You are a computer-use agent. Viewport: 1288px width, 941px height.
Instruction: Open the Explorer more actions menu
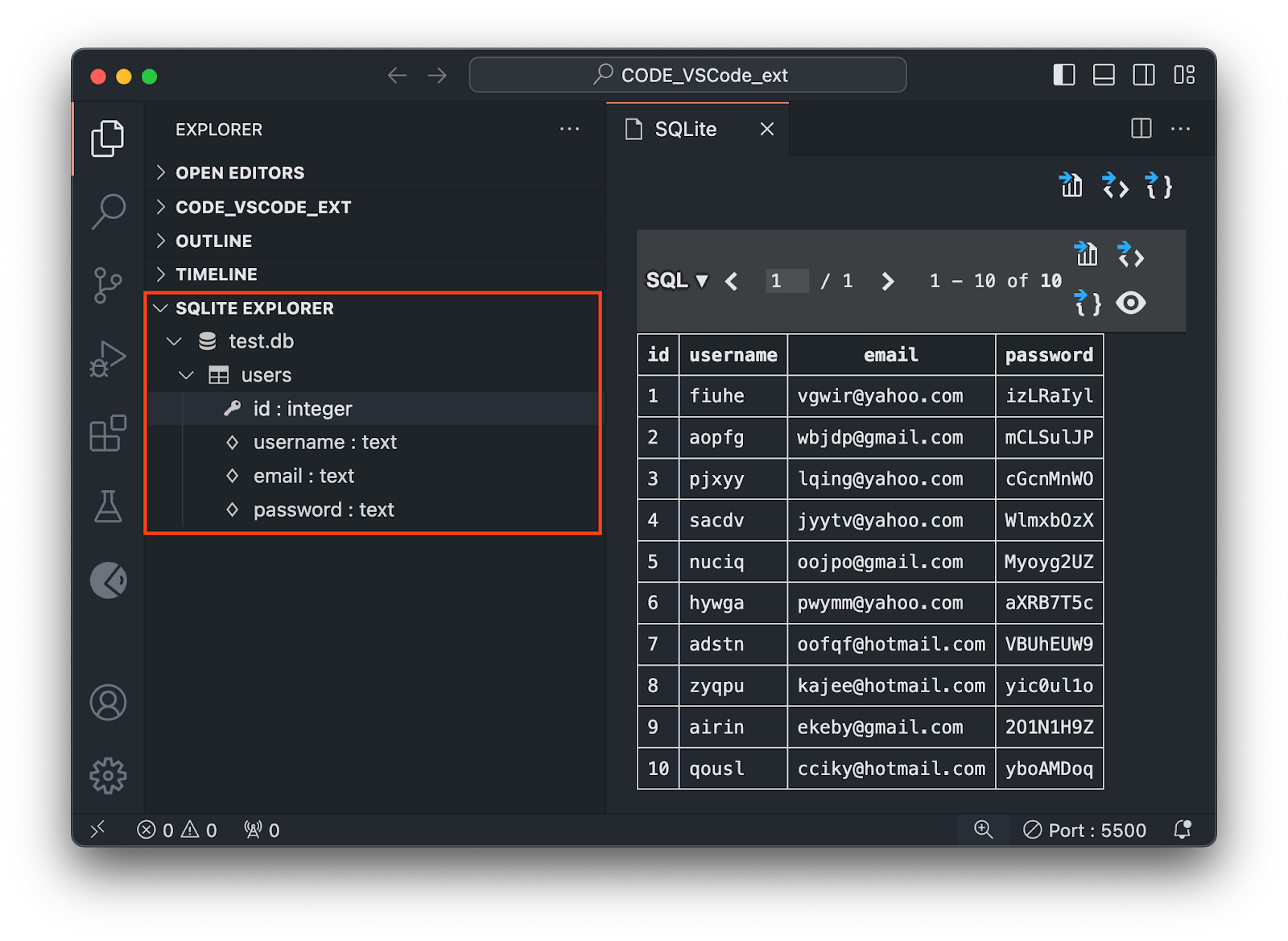click(x=570, y=129)
